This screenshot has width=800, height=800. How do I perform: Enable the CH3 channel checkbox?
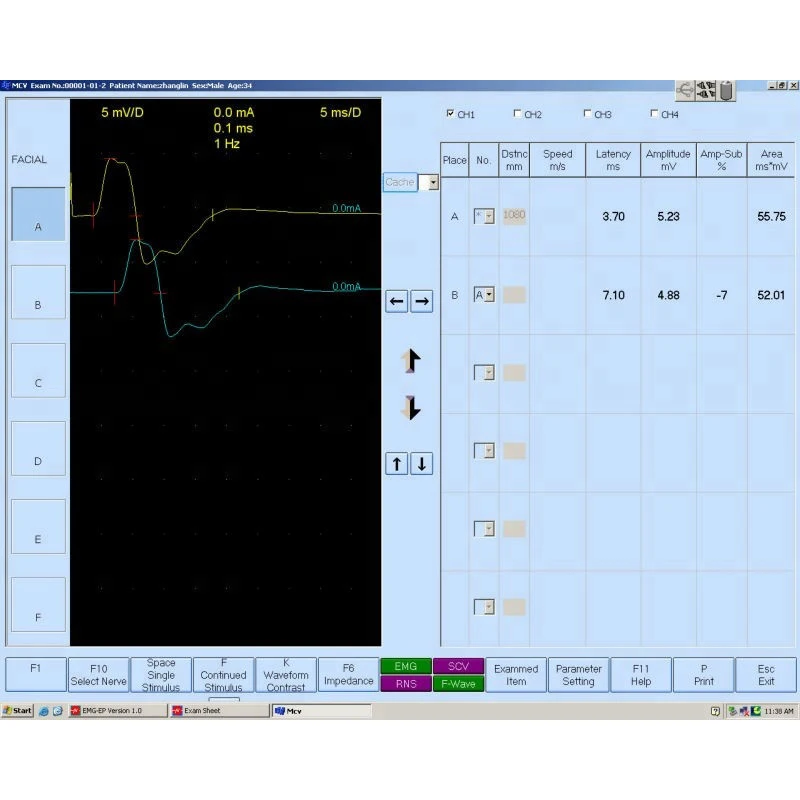pos(587,113)
